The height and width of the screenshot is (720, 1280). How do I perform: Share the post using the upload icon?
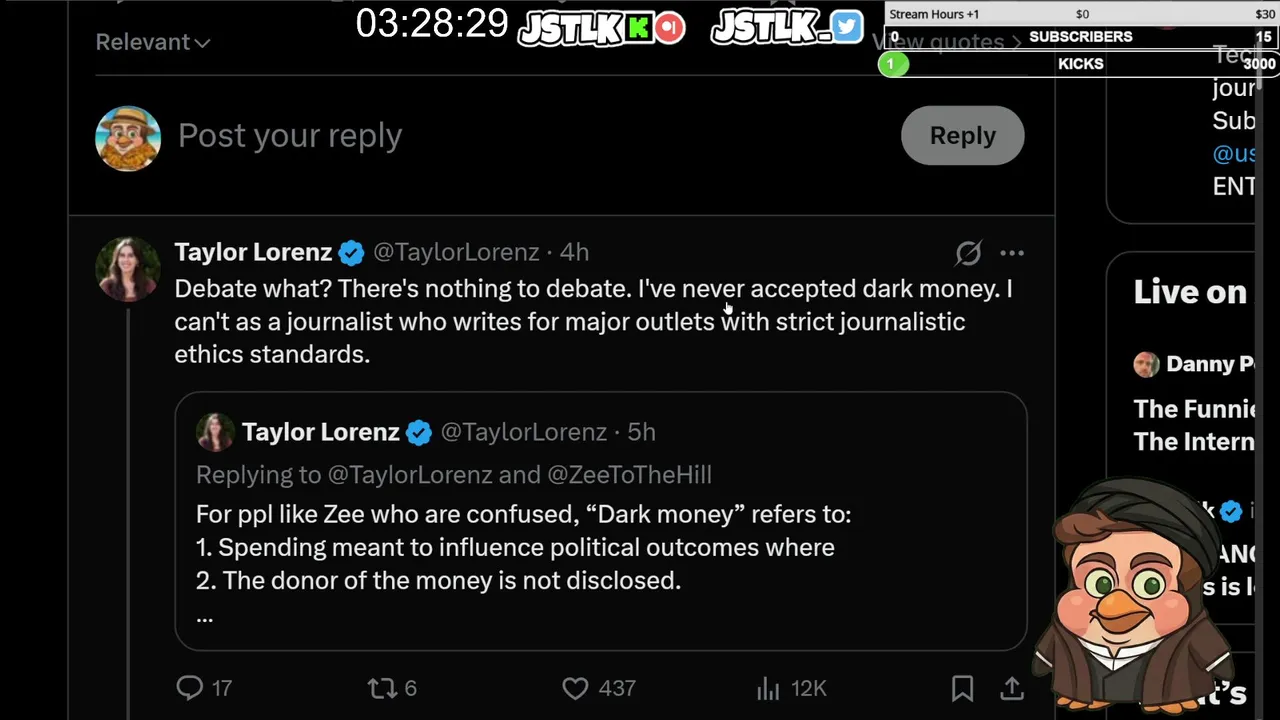coord(1012,688)
